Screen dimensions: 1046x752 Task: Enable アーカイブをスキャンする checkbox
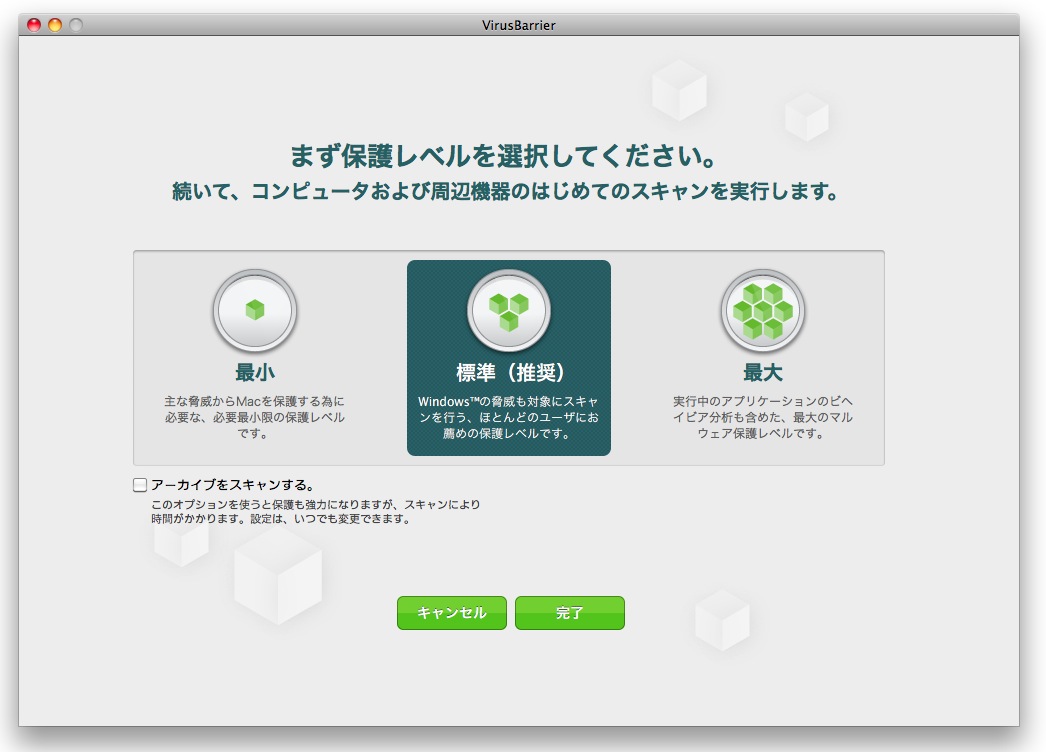tap(140, 485)
